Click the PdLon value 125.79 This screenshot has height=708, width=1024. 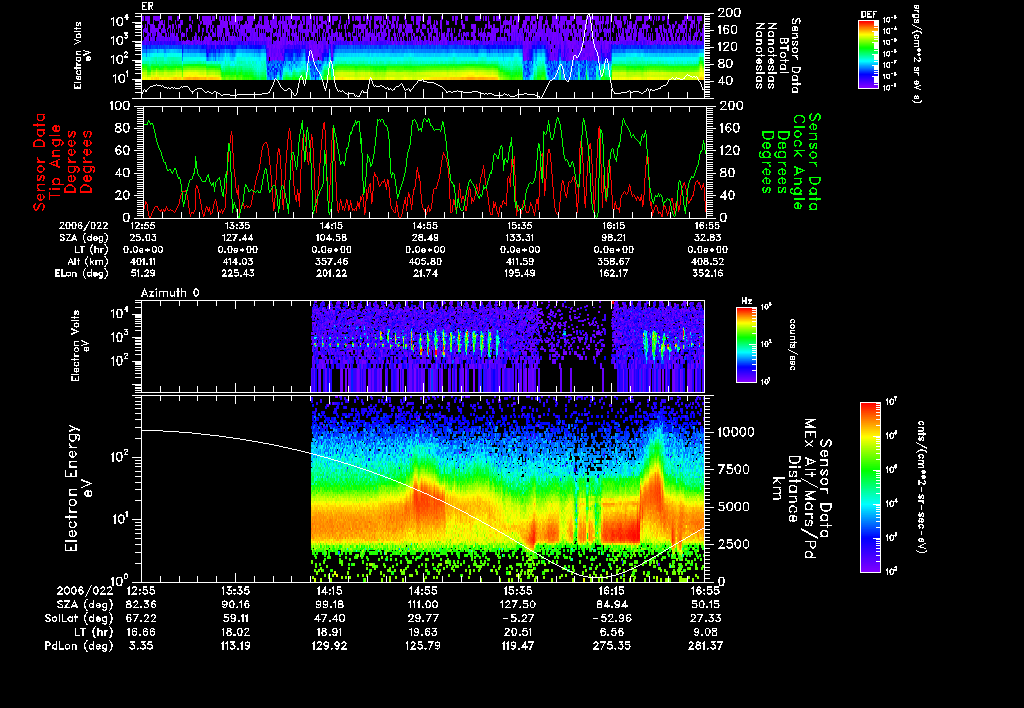[424, 646]
